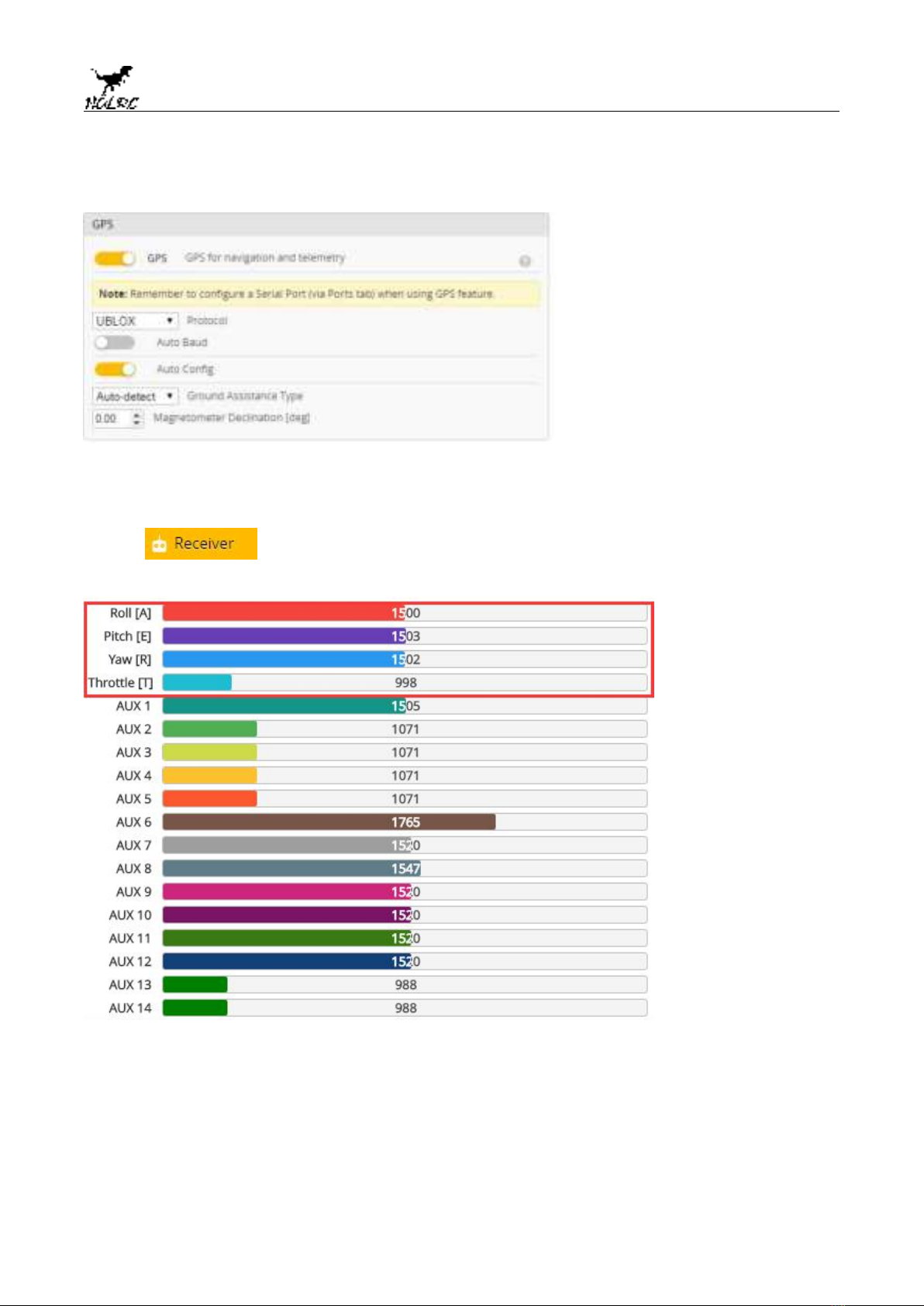Viewport: 924px width, 1306px height.
Task: Click the AUX 10 channel bar
Action: 405,915
